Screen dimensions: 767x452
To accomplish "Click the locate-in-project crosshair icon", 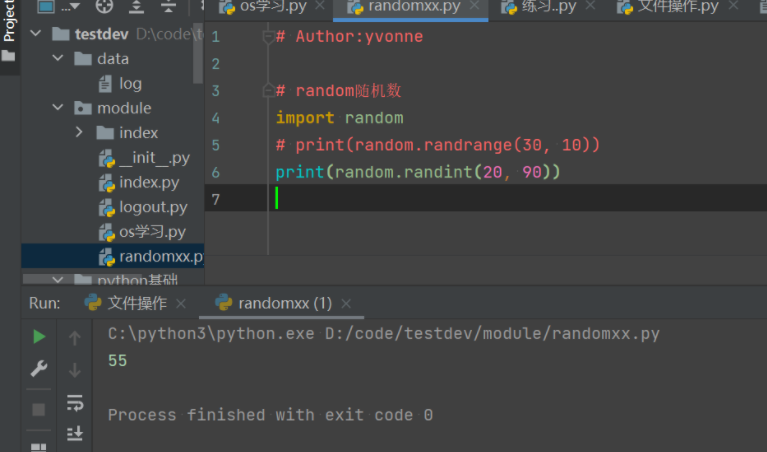I will pyautogui.click(x=105, y=6).
